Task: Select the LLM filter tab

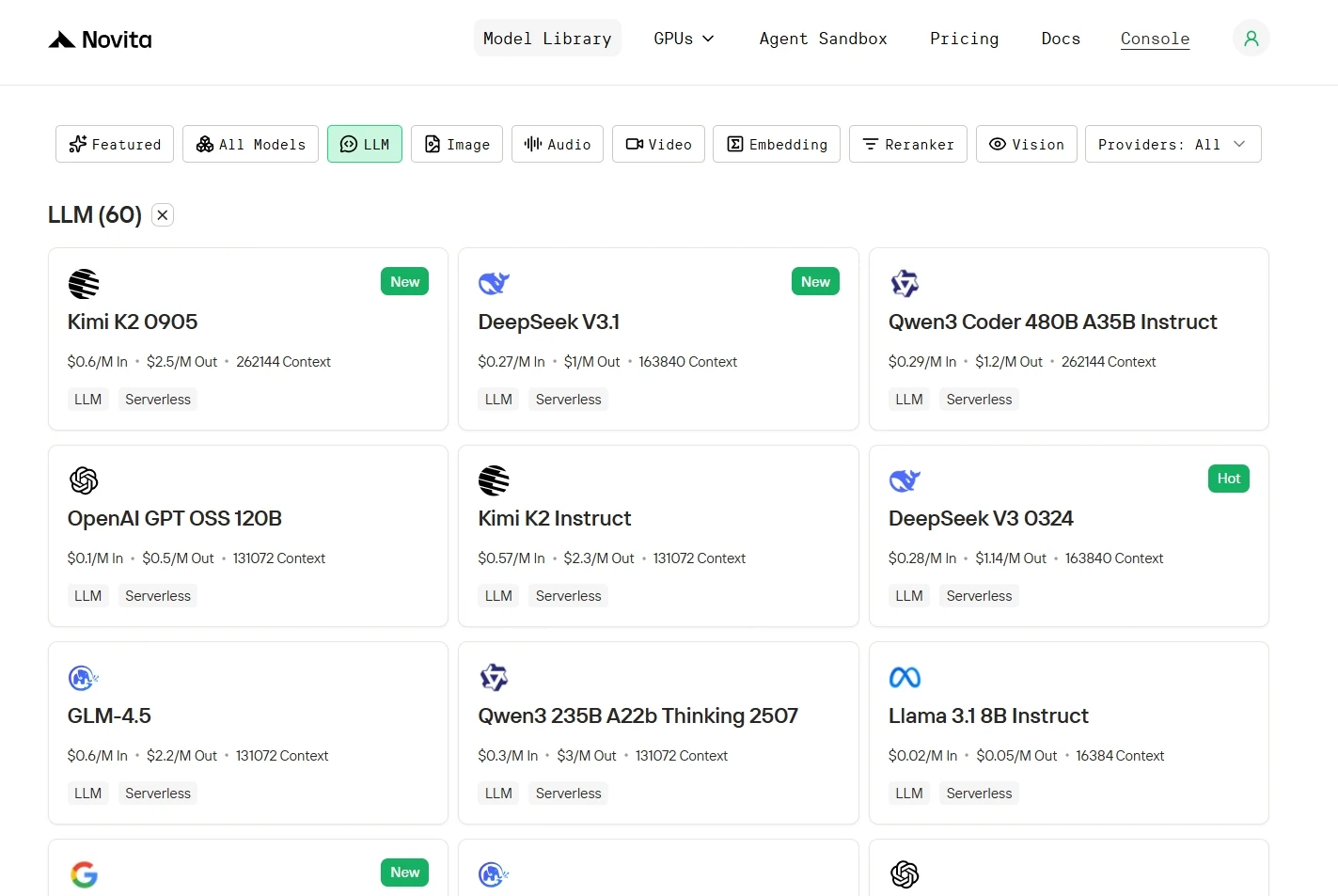Action: pyautogui.click(x=365, y=144)
